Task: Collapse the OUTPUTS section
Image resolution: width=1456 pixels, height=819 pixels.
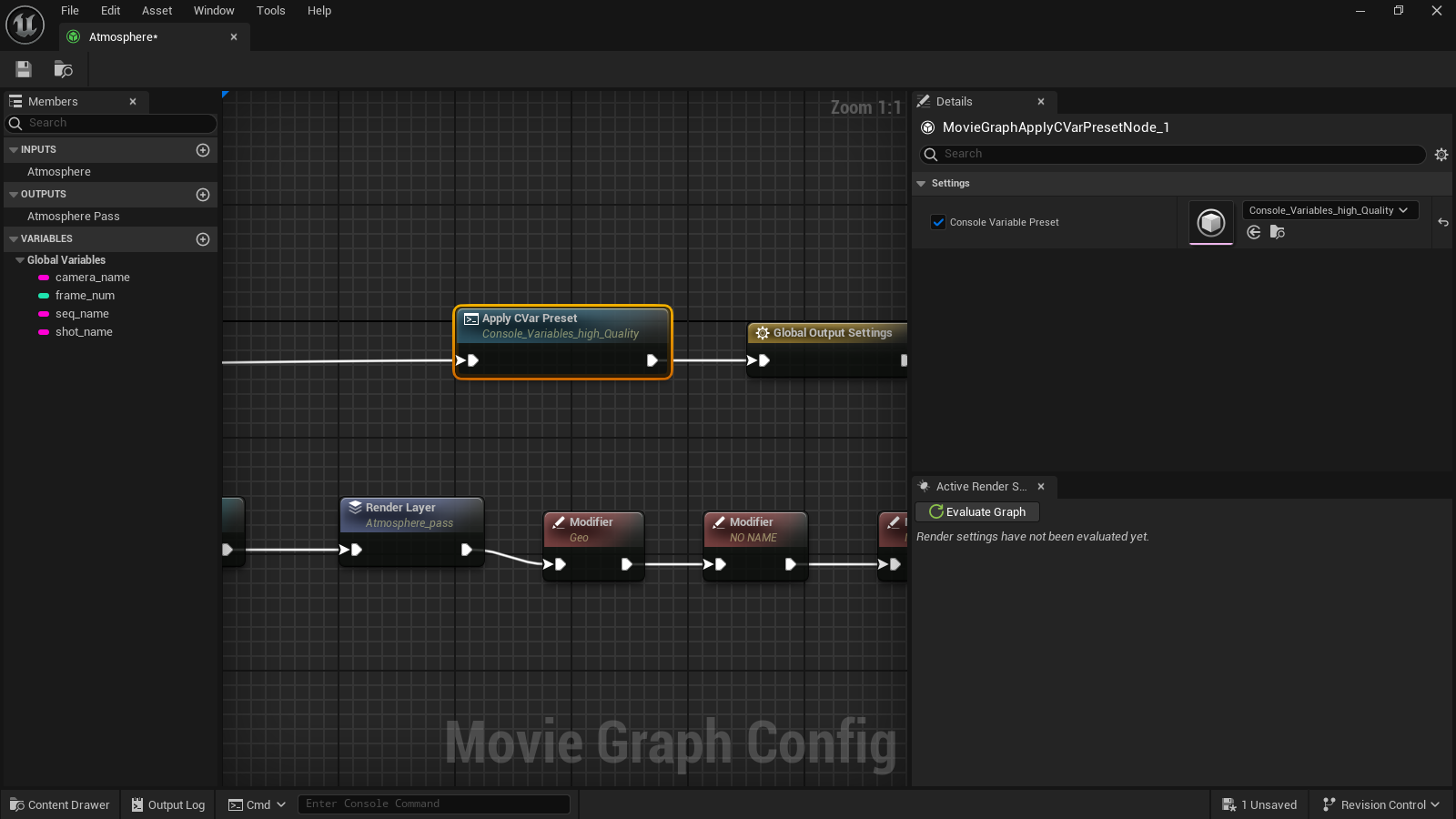Action: pos(14,195)
